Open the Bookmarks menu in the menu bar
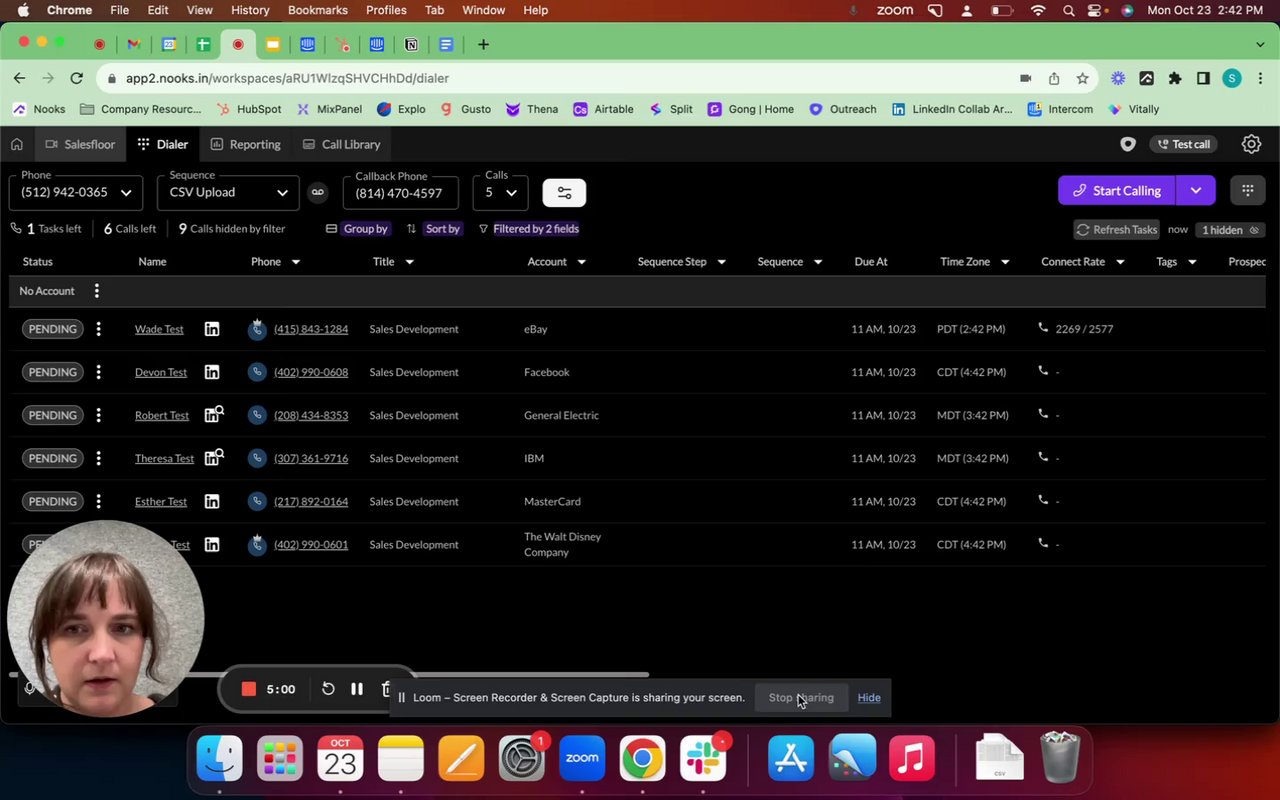The image size is (1280, 800). pyautogui.click(x=318, y=10)
